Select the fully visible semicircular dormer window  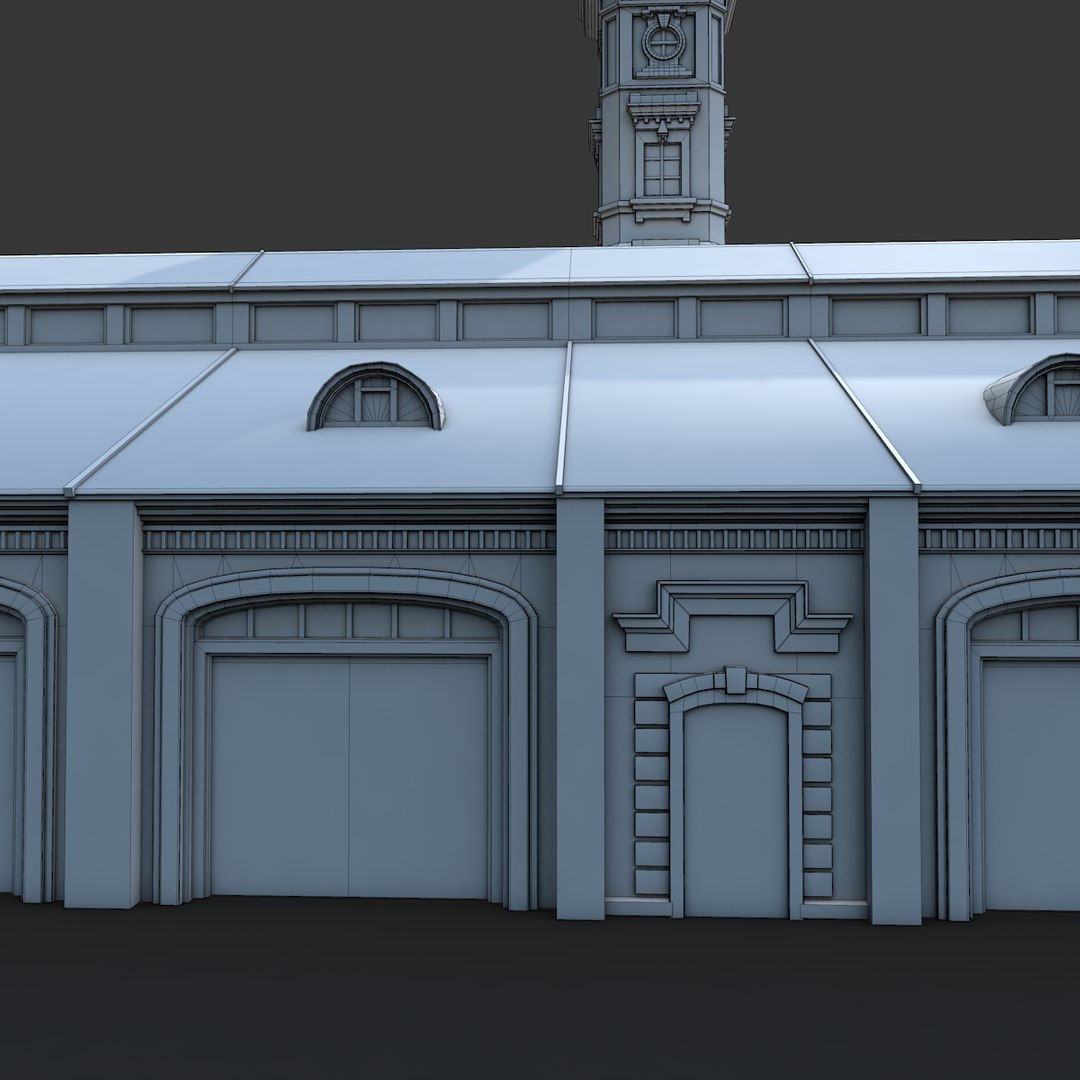coord(375,397)
